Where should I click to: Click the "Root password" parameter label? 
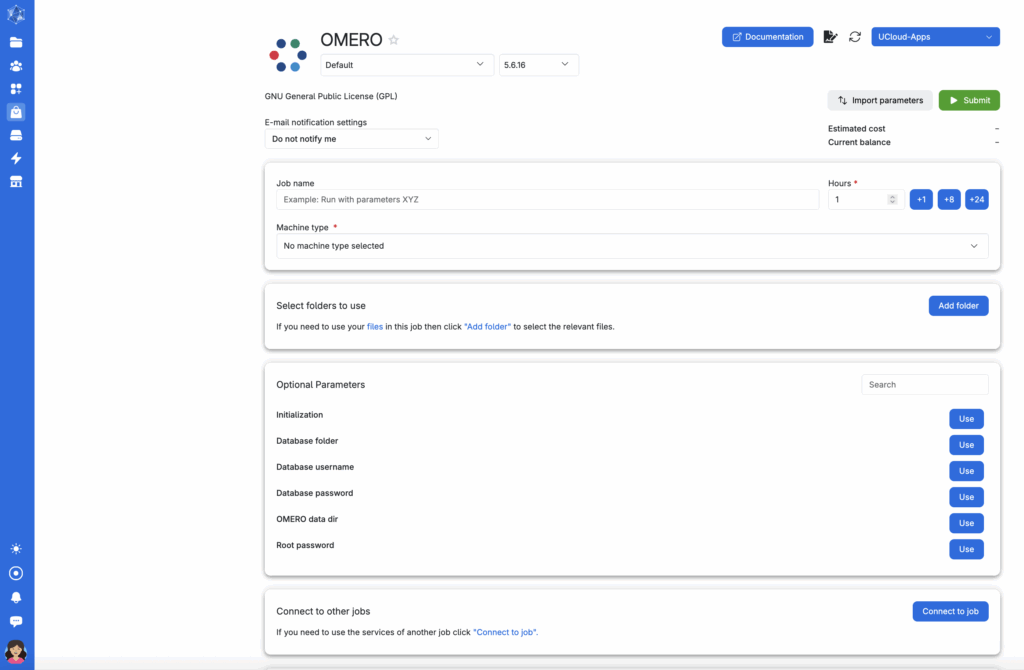[305, 545]
